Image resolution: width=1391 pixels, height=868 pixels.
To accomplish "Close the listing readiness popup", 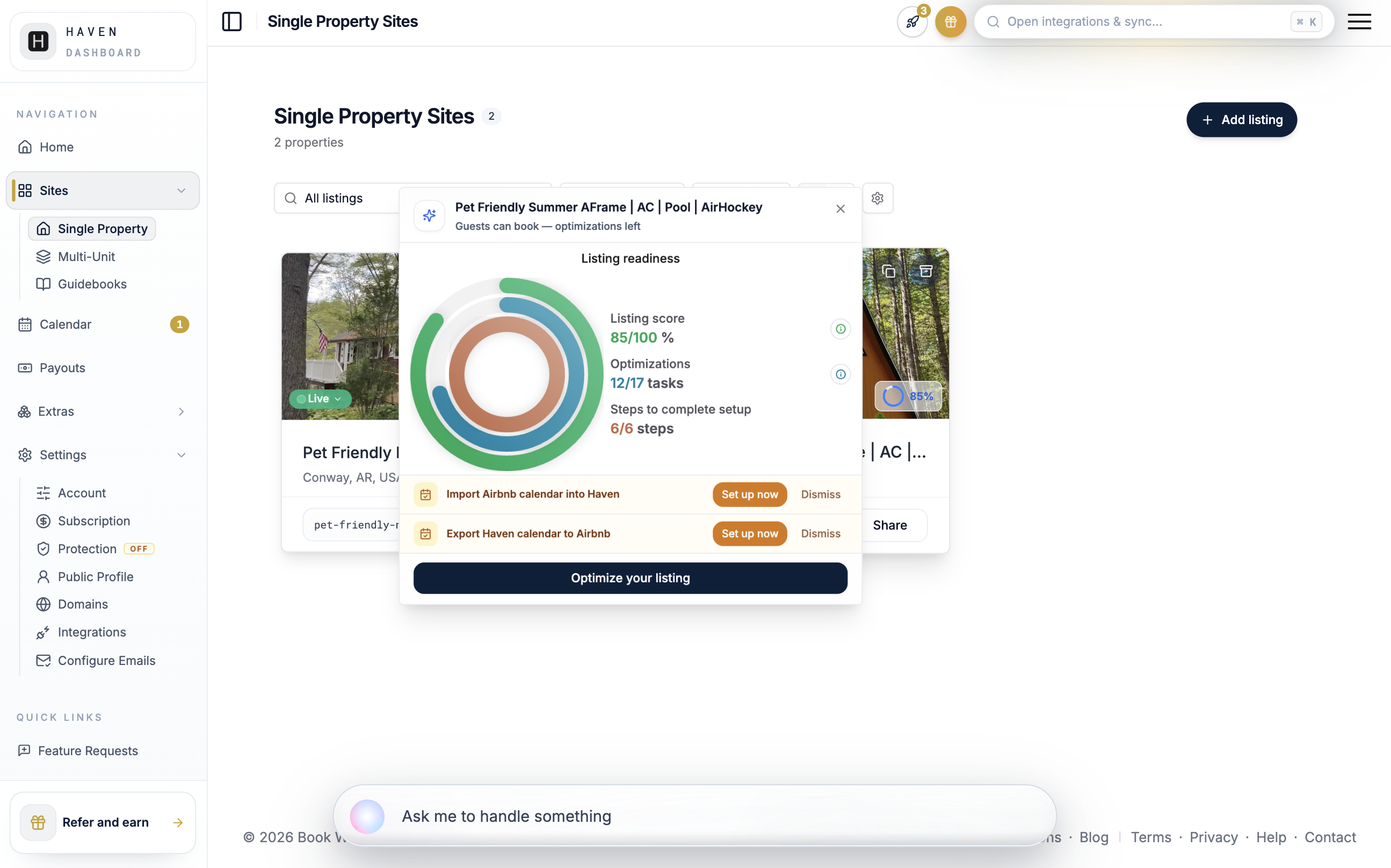I will [840, 209].
